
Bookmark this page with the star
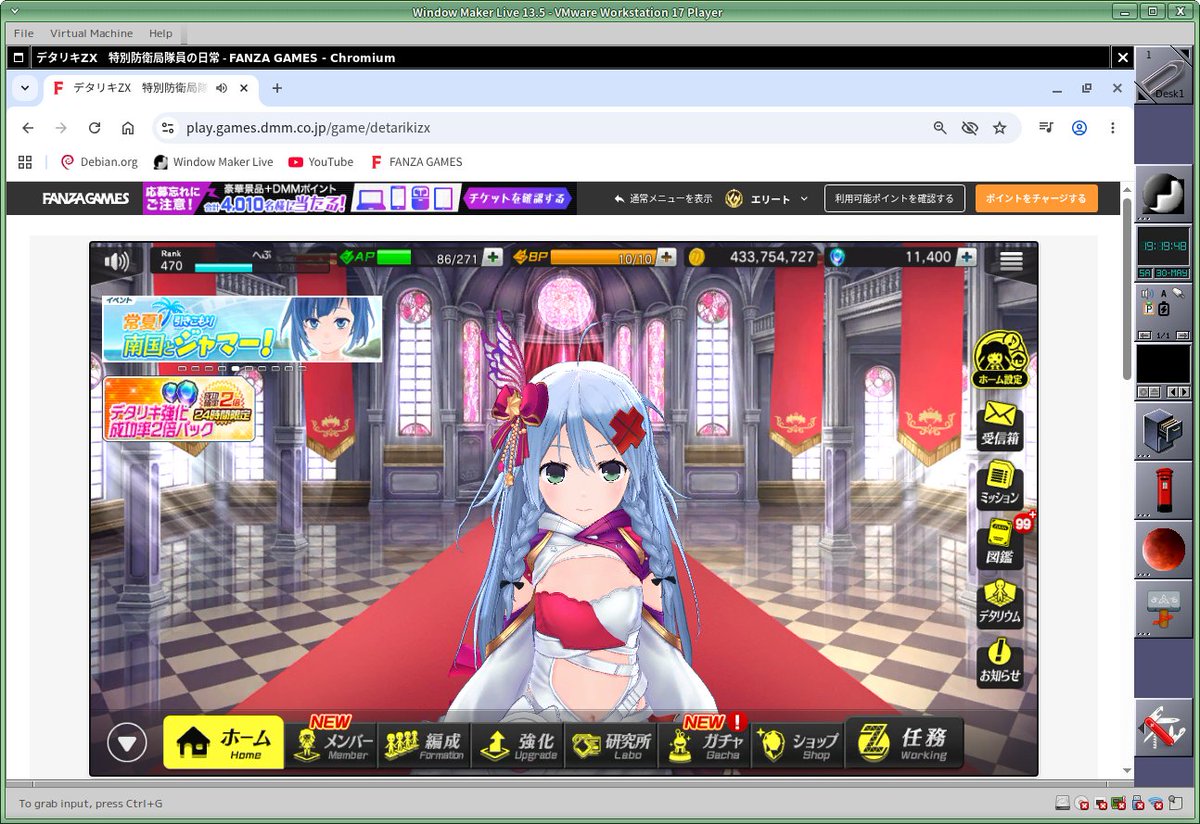(x=999, y=128)
